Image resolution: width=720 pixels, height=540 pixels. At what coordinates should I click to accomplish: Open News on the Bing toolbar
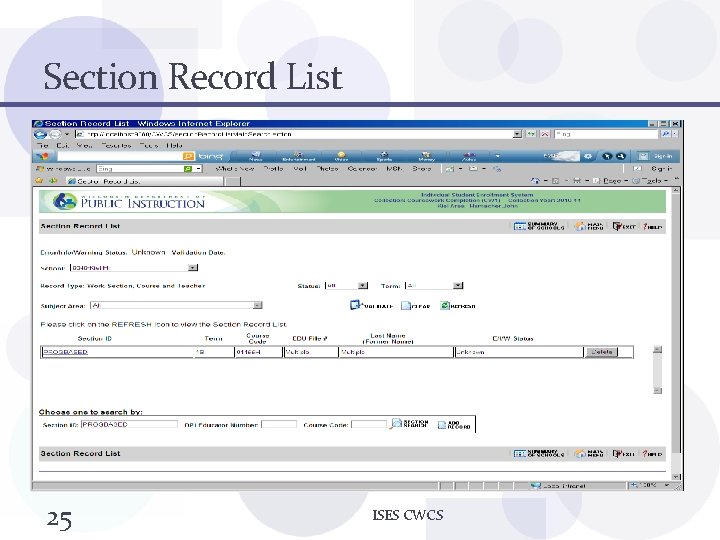click(x=256, y=157)
